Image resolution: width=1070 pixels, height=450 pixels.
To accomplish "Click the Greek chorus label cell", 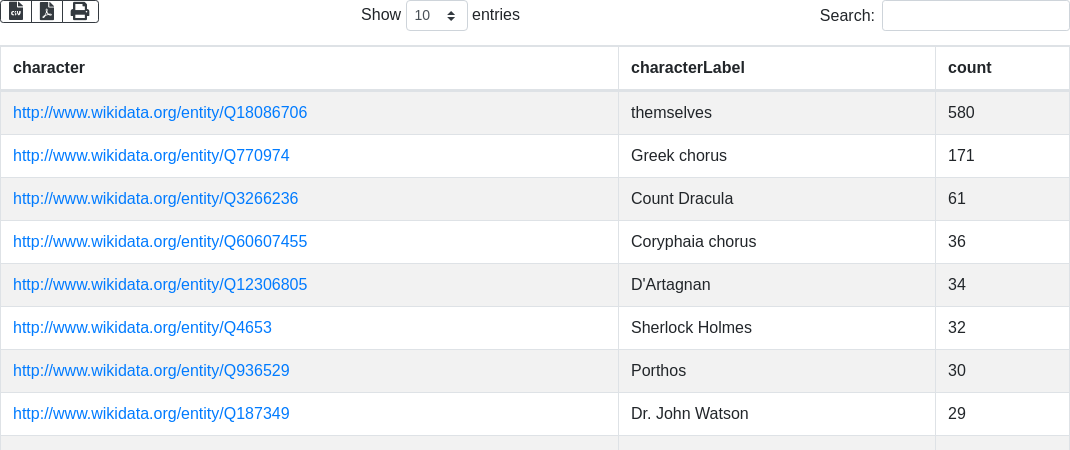I will pyautogui.click(x=679, y=156).
